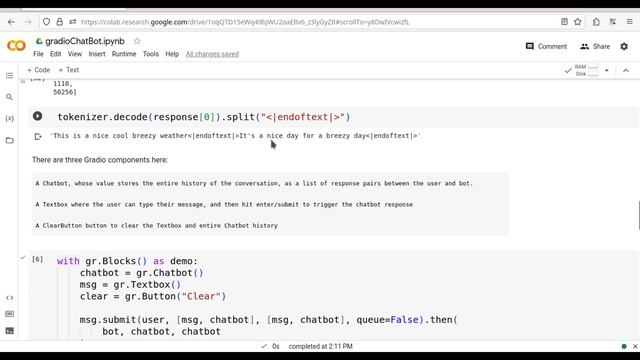Click the page vertical scrollbar thumb
Image resolution: width=640 pixels, height=360 pixels.
[x=638, y=215]
